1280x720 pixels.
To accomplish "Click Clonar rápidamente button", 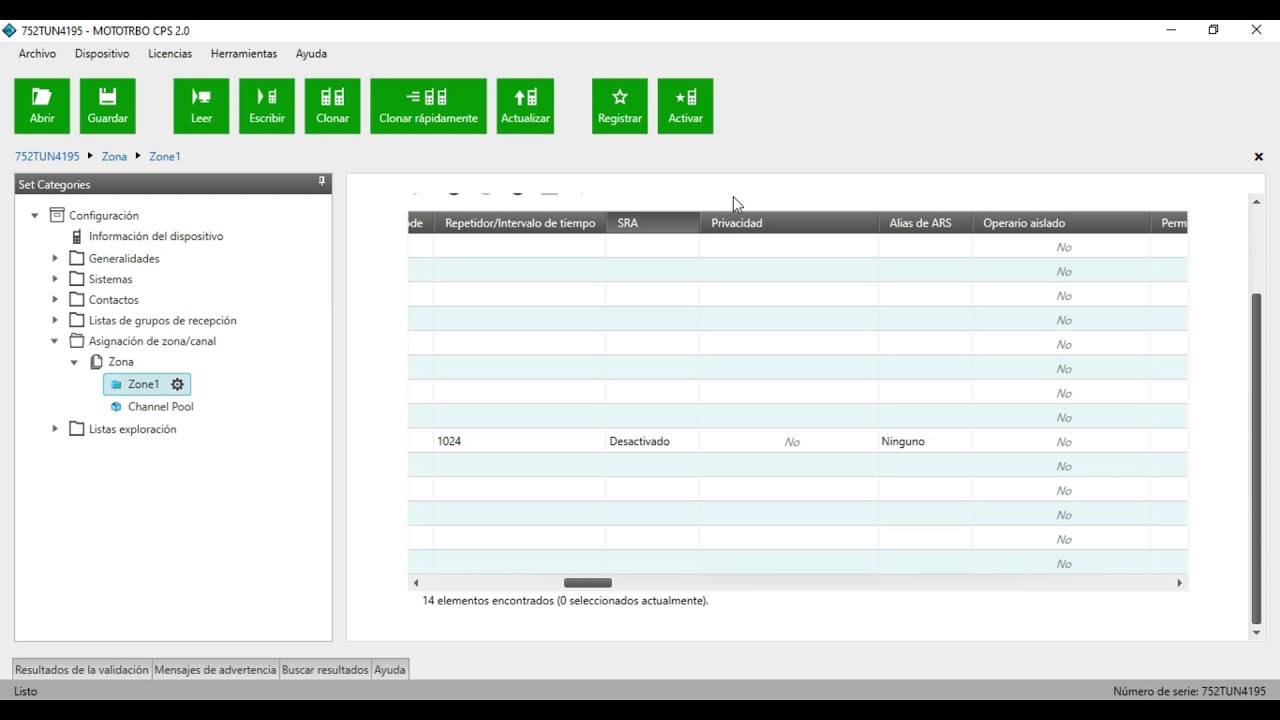I will click(x=428, y=106).
